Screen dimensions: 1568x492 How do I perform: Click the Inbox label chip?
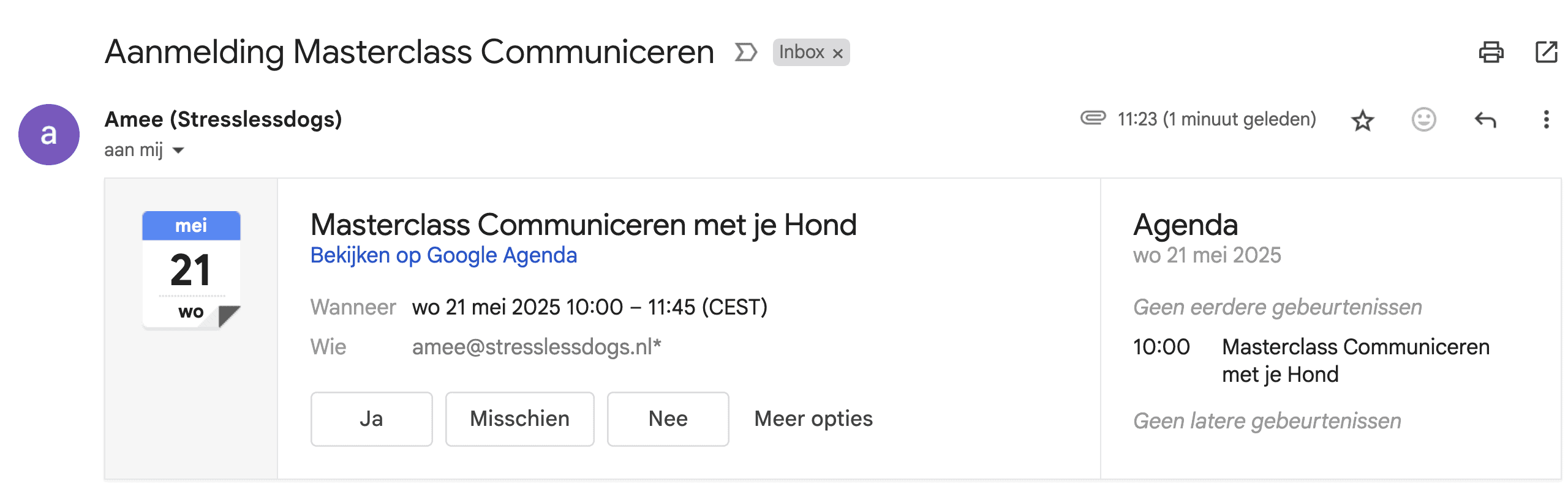(801, 53)
